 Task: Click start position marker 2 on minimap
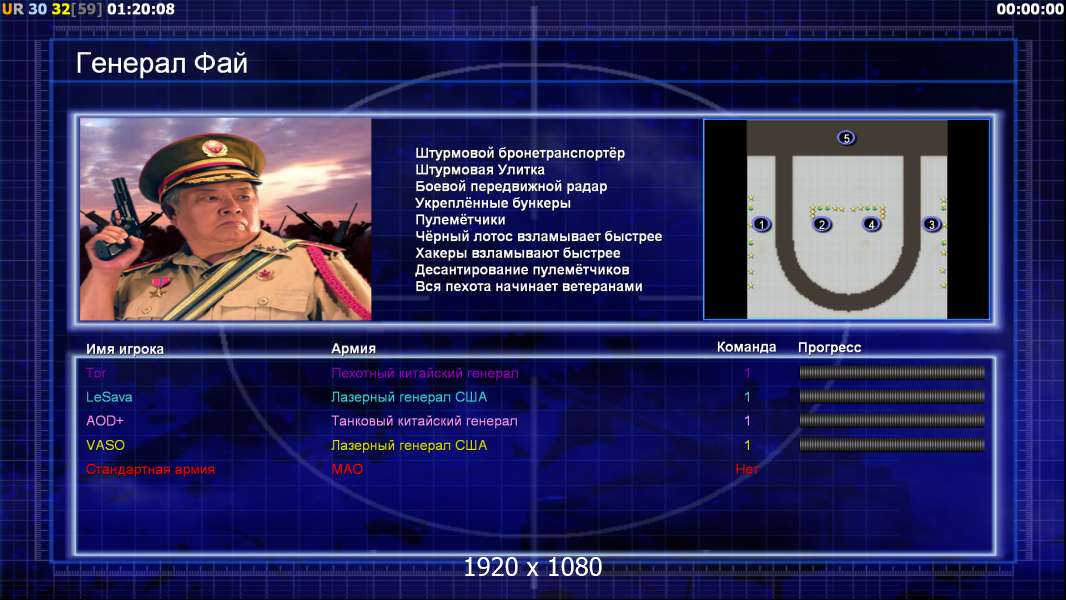[822, 224]
